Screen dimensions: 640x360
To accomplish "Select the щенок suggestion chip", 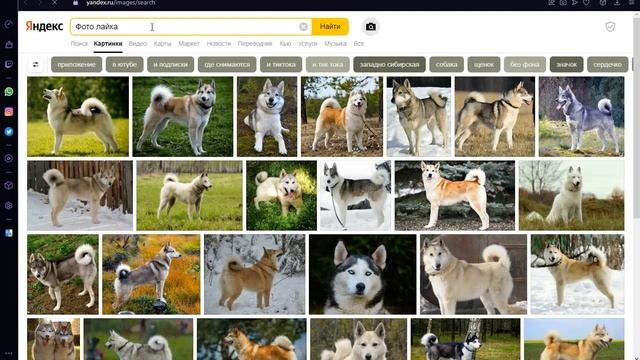I will 484,64.
